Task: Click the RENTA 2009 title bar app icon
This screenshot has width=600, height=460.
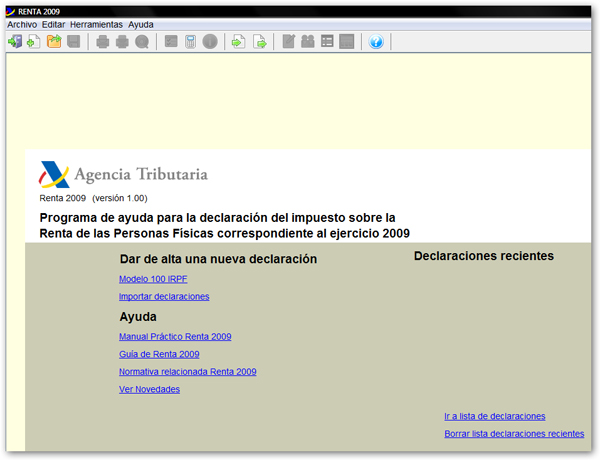Action: 11,11
